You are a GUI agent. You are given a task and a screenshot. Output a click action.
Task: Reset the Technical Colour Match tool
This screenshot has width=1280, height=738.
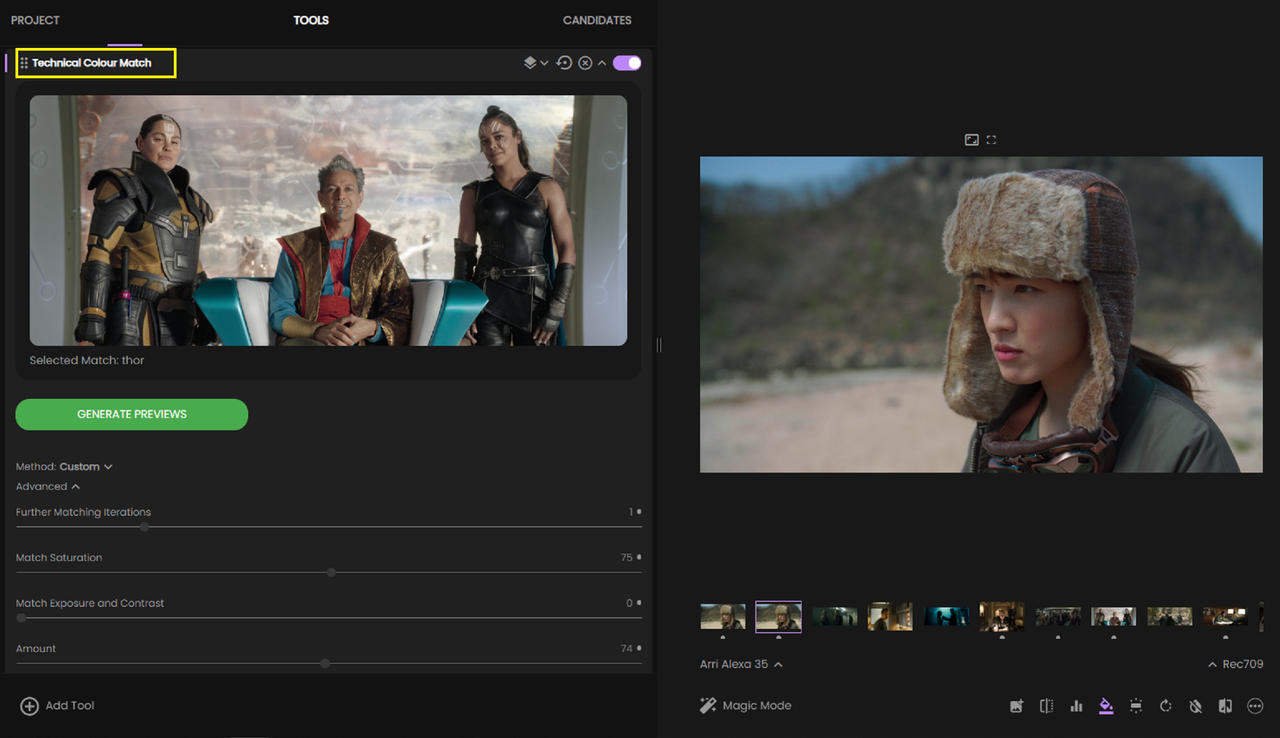[564, 63]
